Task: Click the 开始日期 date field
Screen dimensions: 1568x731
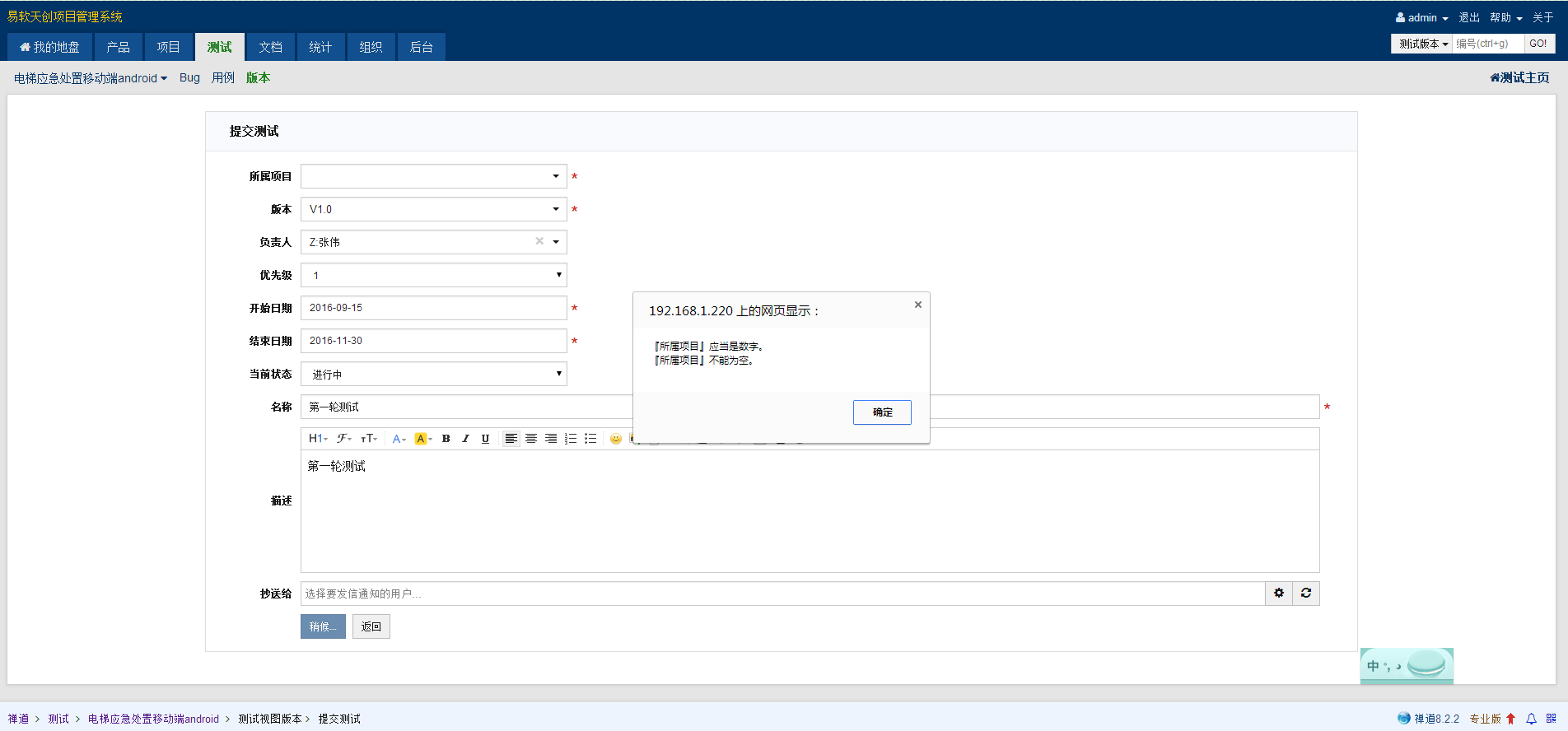Action: (x=434, y=308)
